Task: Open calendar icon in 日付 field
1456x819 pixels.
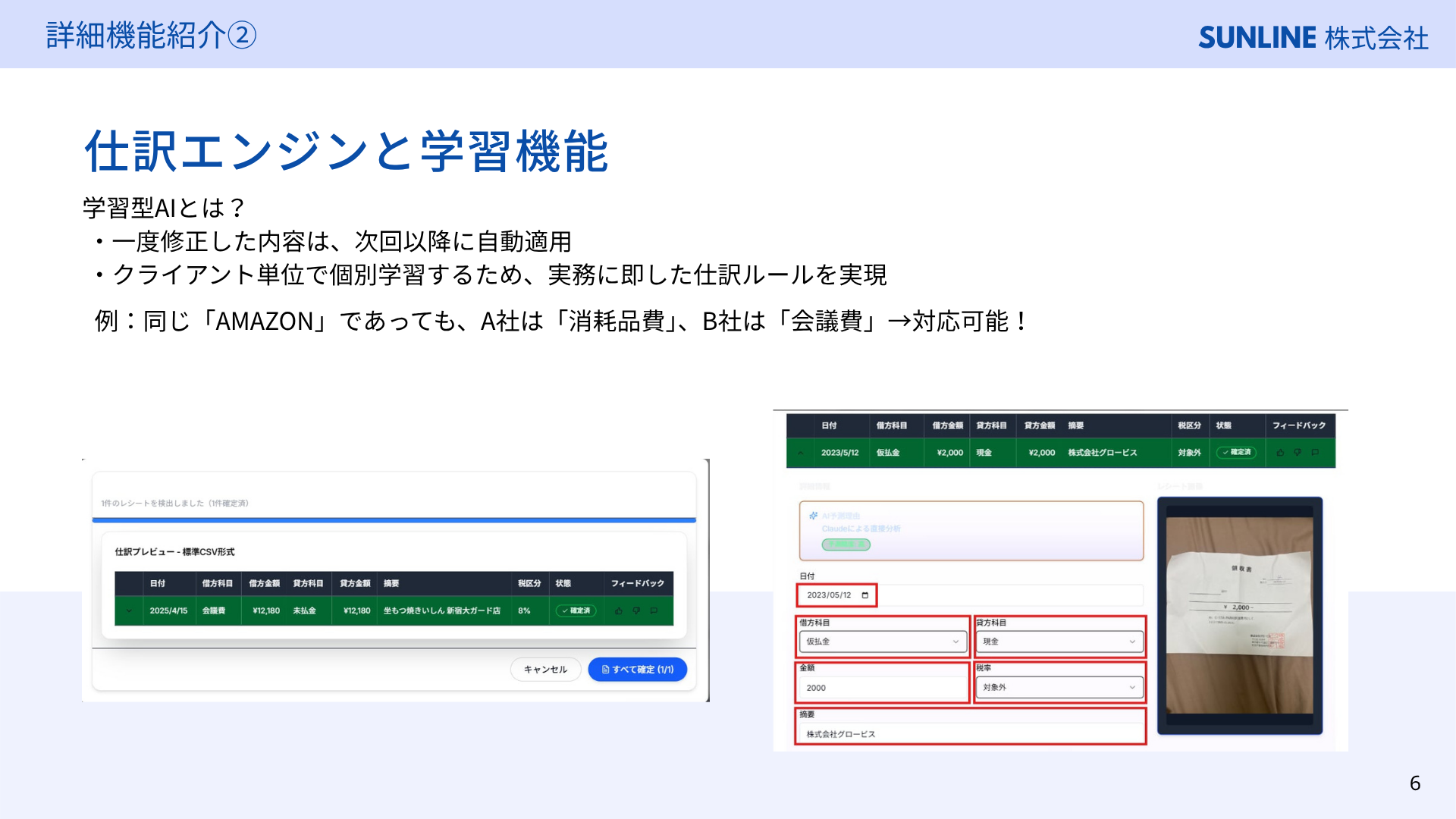Action: point(864,595)
